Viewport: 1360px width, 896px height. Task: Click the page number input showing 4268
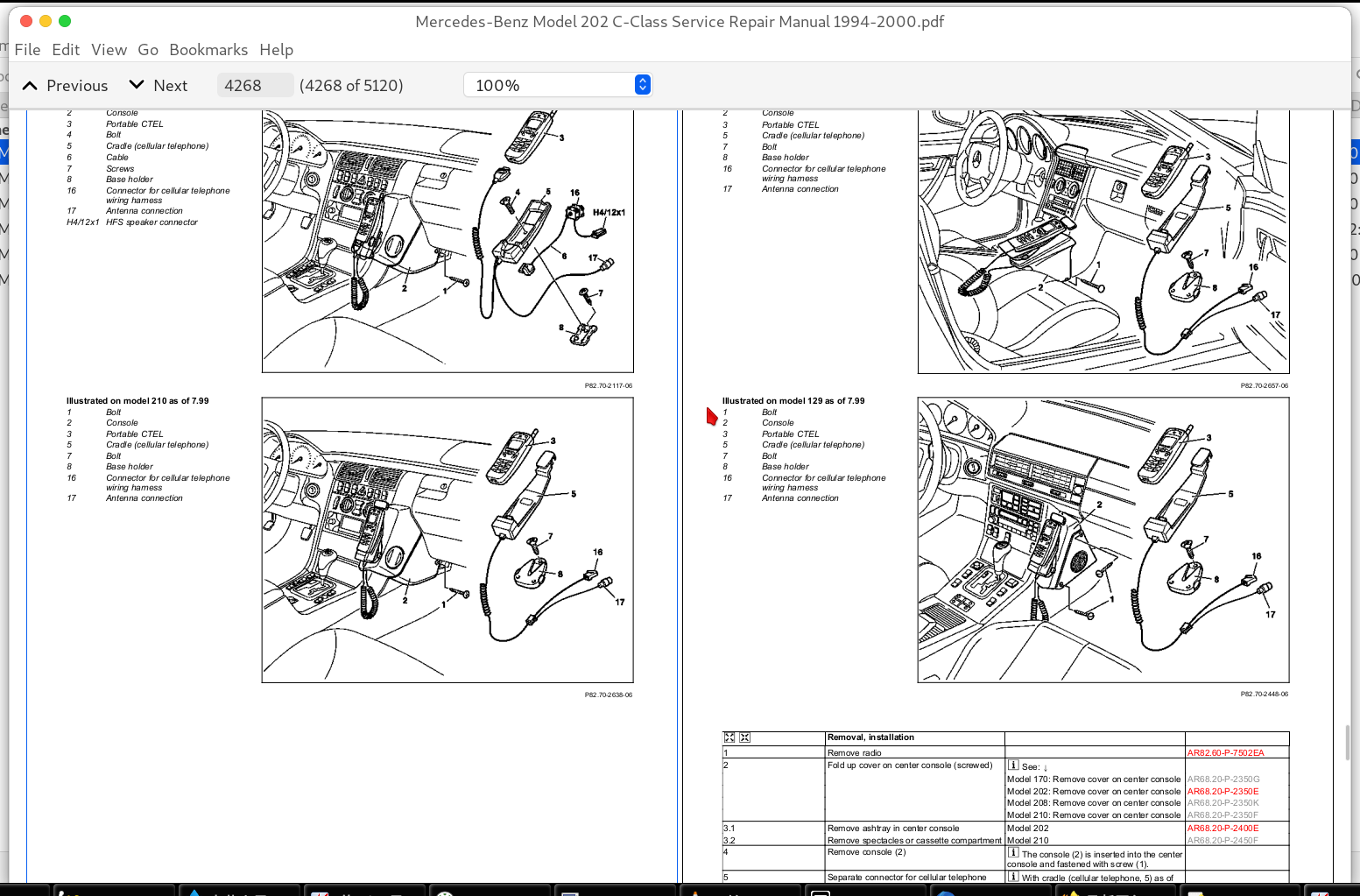(255, 84)
